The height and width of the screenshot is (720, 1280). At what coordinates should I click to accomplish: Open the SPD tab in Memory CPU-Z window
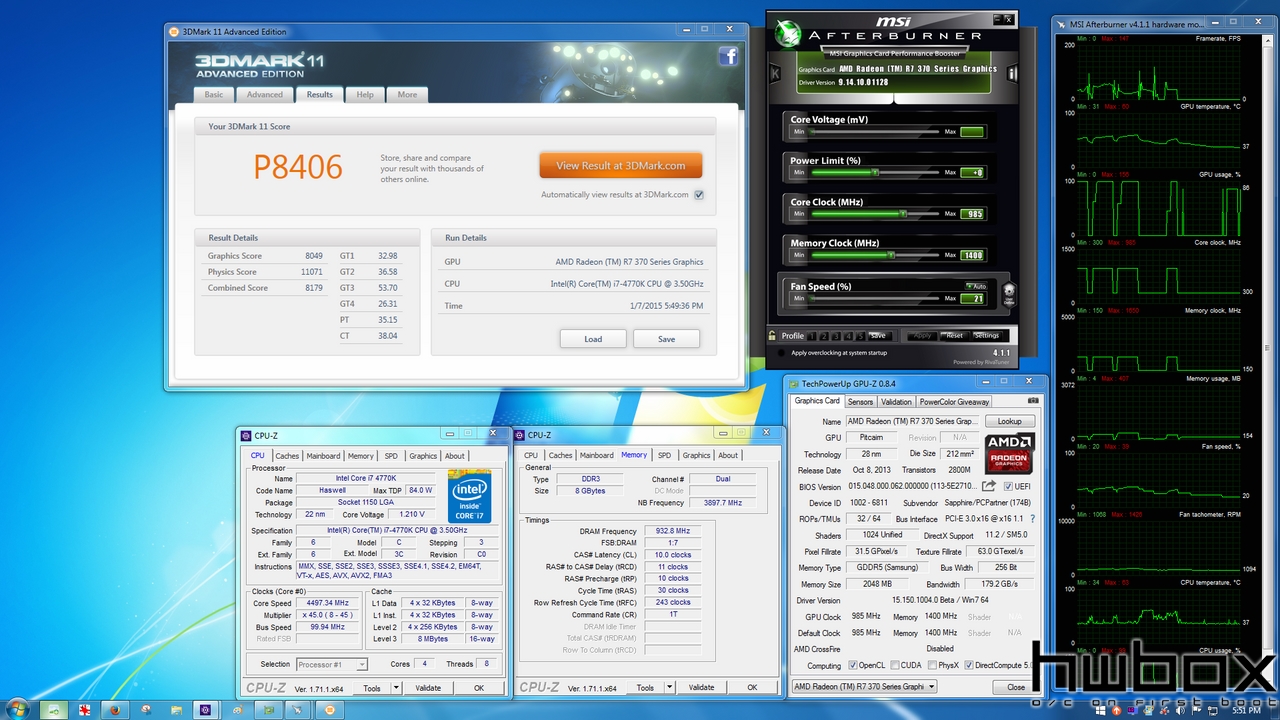[x=664, y=455]
